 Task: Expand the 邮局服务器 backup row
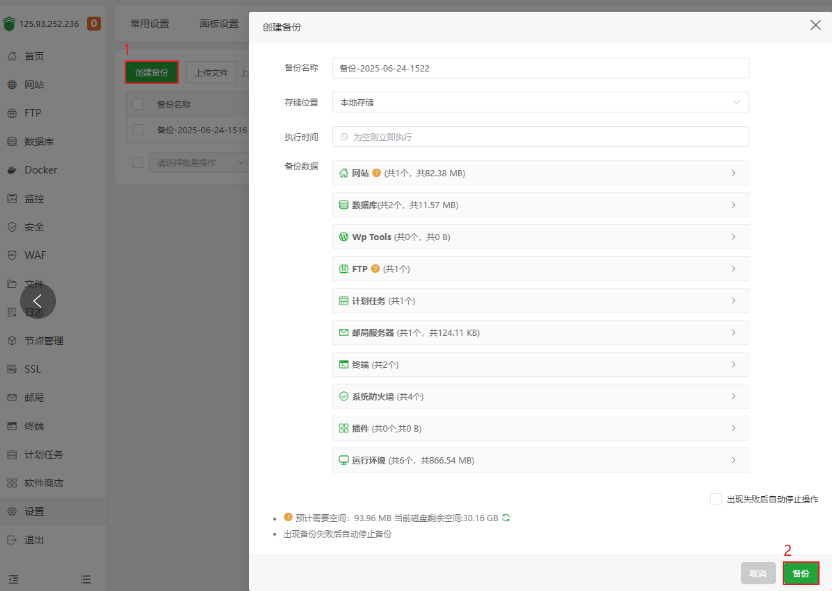(x=540, y=333)
